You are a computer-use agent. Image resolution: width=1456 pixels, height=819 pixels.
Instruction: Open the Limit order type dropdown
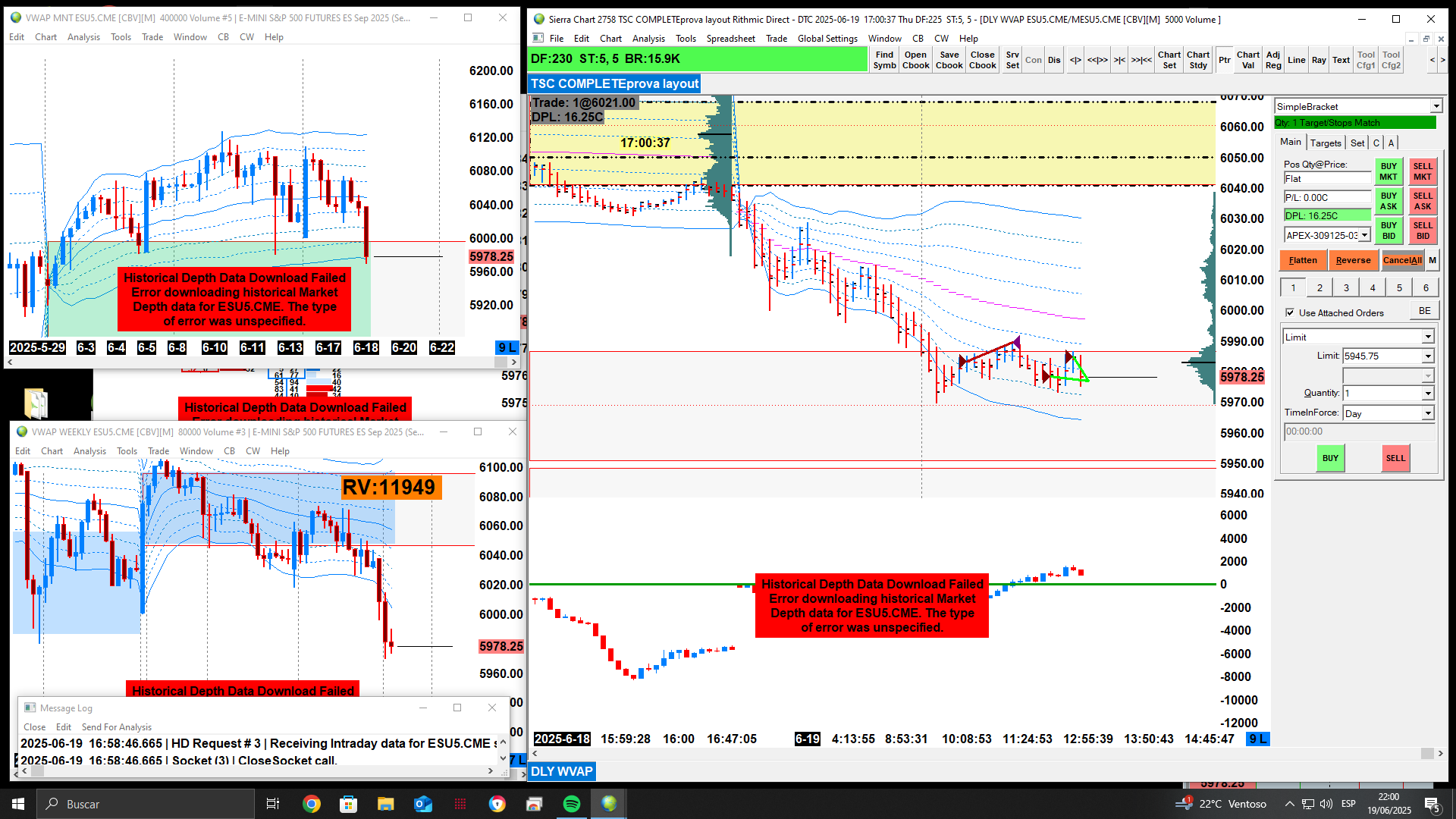(x=1427, y=337)
